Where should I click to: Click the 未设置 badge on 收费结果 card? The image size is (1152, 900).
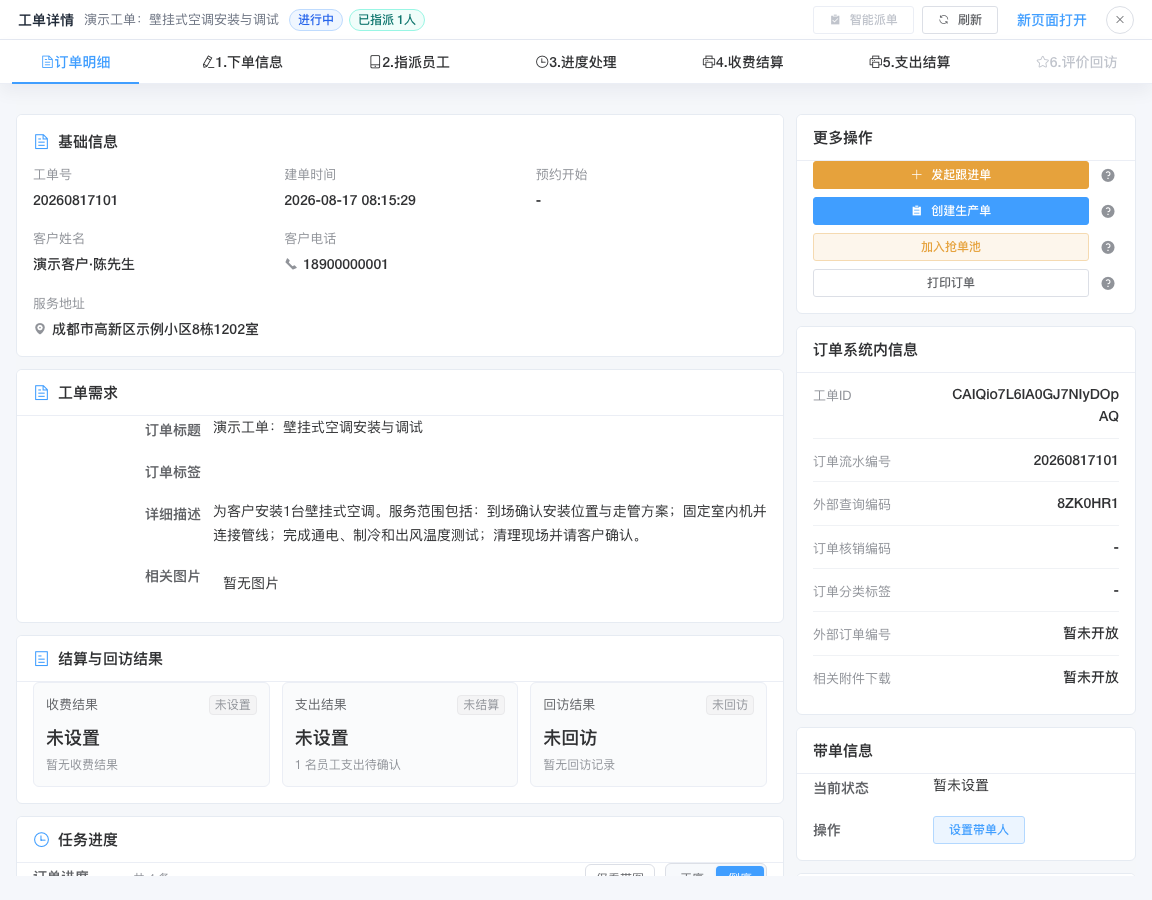(x=233, y=705)
